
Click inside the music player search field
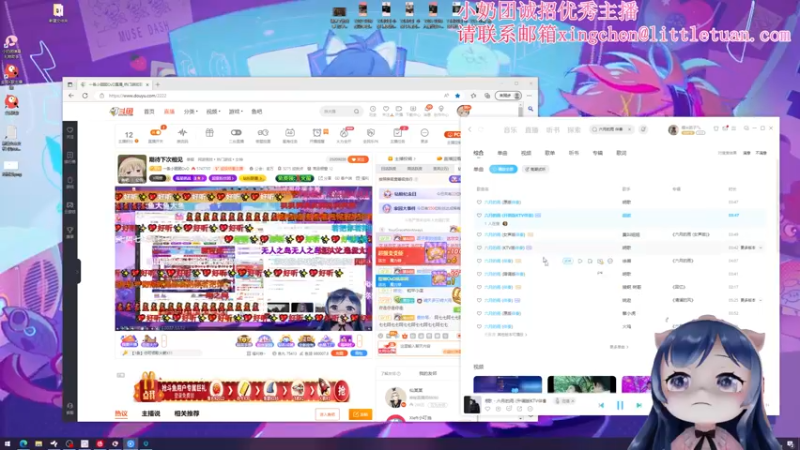pos(611,130)
